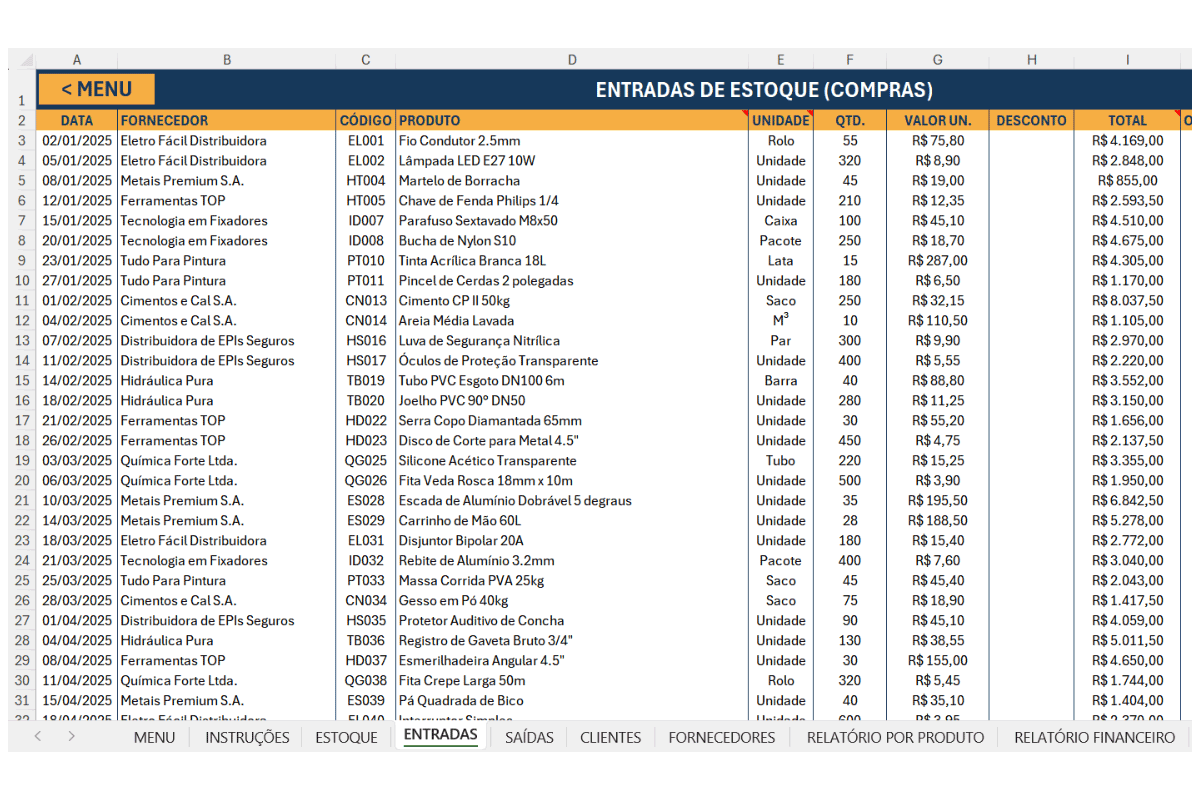Click the UNIDADE header cell
This screenshot has height=800, width=1200.
pos(781,120)
